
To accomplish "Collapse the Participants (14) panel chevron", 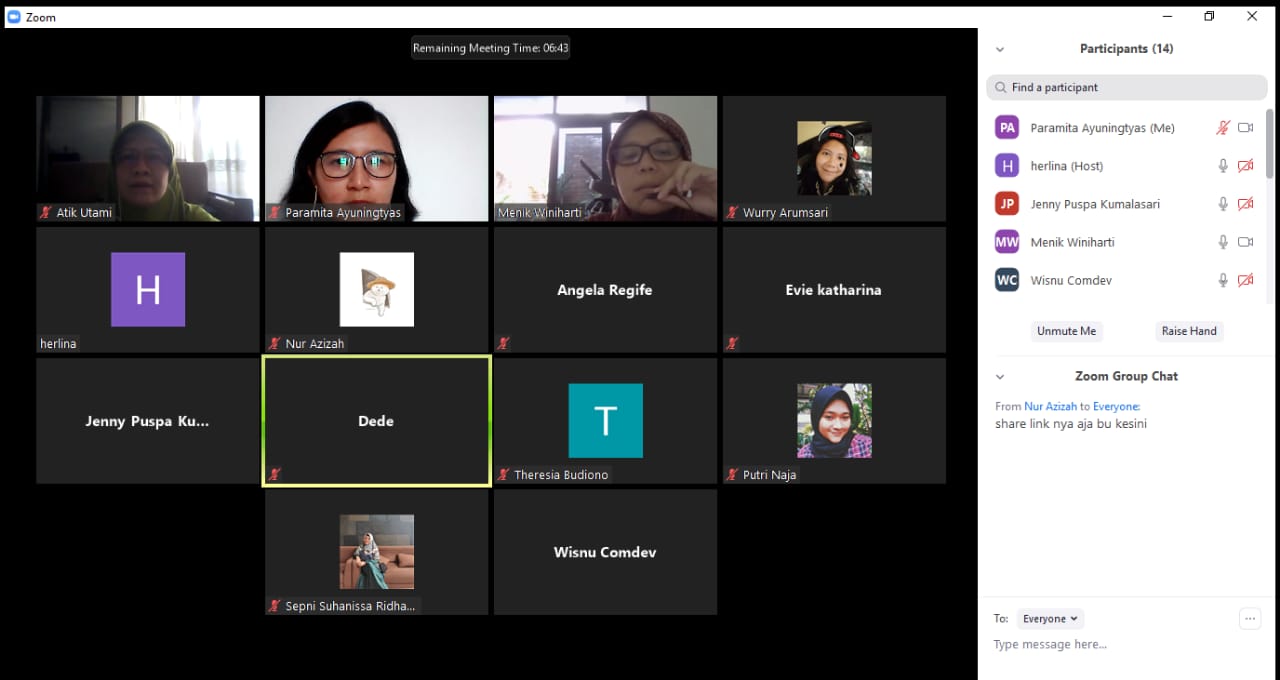I will tap(999, 49).
